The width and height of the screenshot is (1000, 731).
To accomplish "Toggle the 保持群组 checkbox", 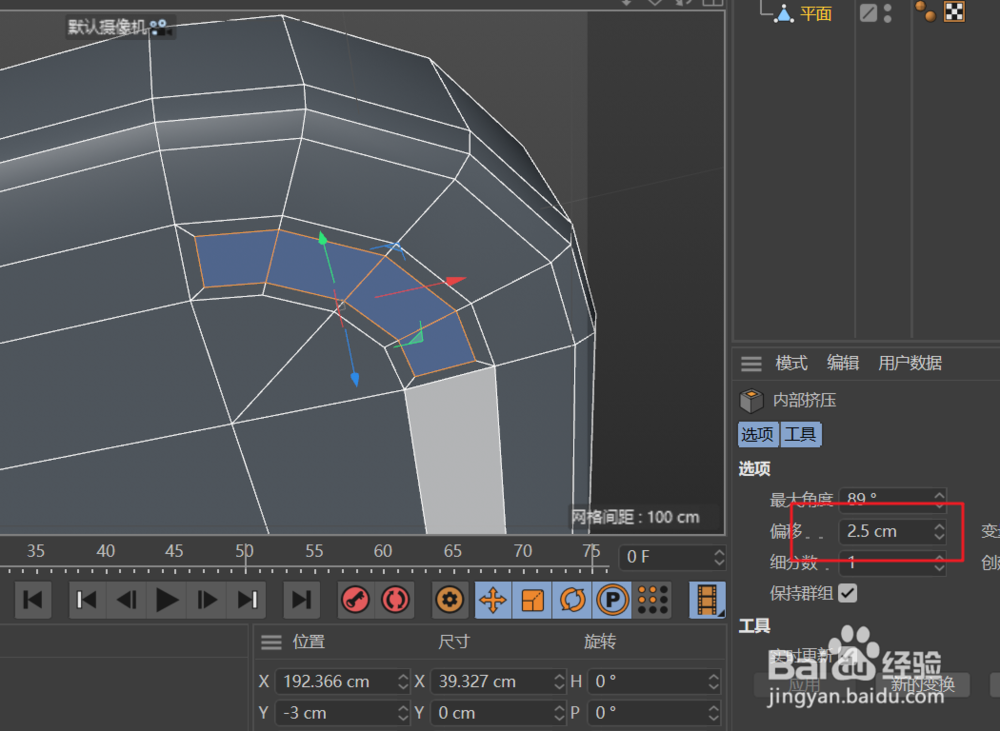I will tap(845, 593).
